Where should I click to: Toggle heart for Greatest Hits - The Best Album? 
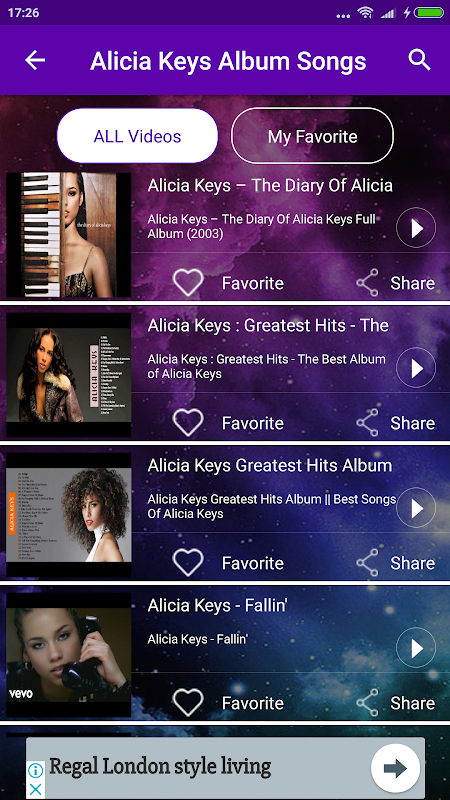tap(188, 423)
